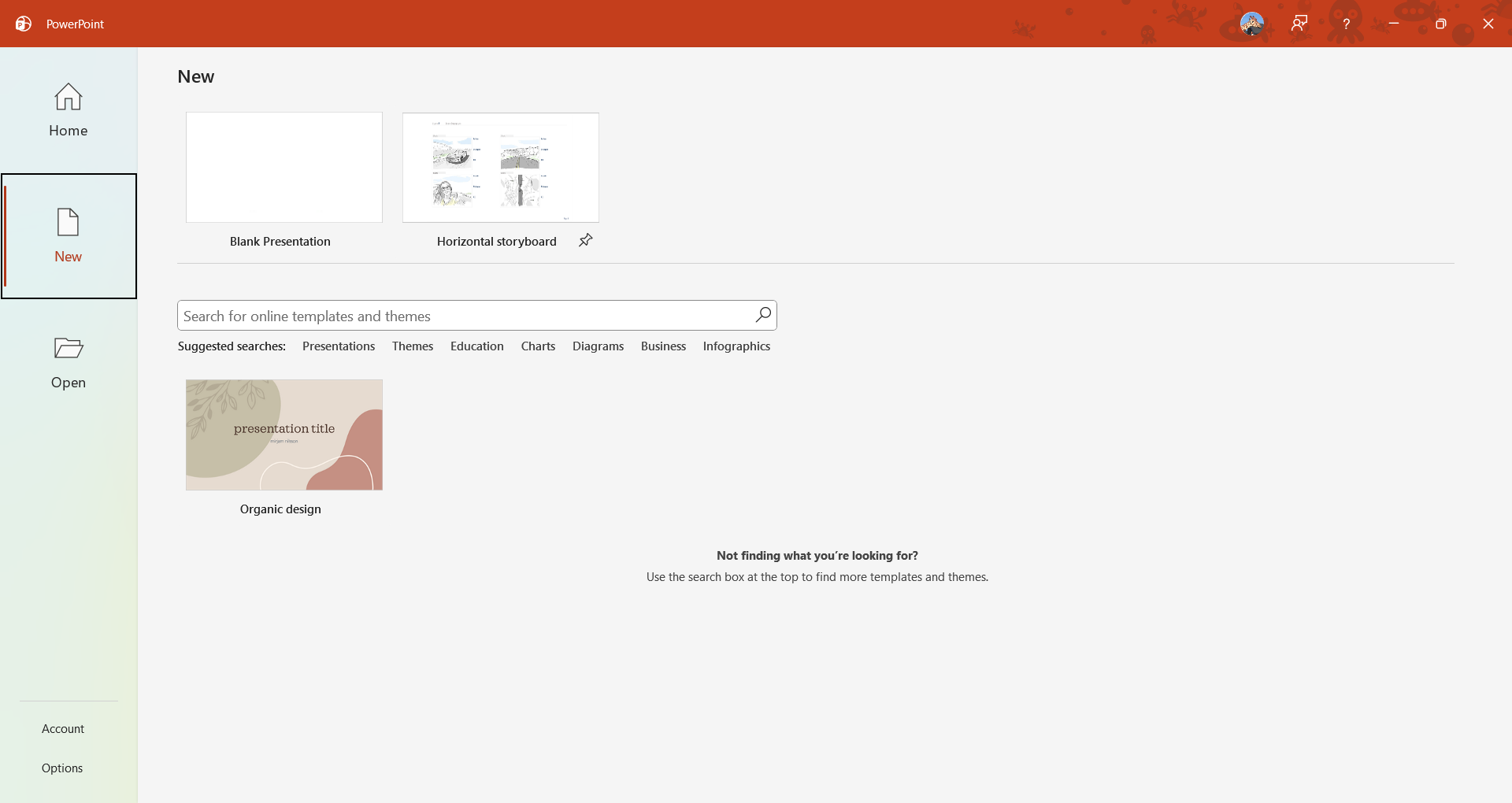The width and height of the screenshot is (1512, 803).
Task: Create a Blank Presentation
Action: coord(283,167)
